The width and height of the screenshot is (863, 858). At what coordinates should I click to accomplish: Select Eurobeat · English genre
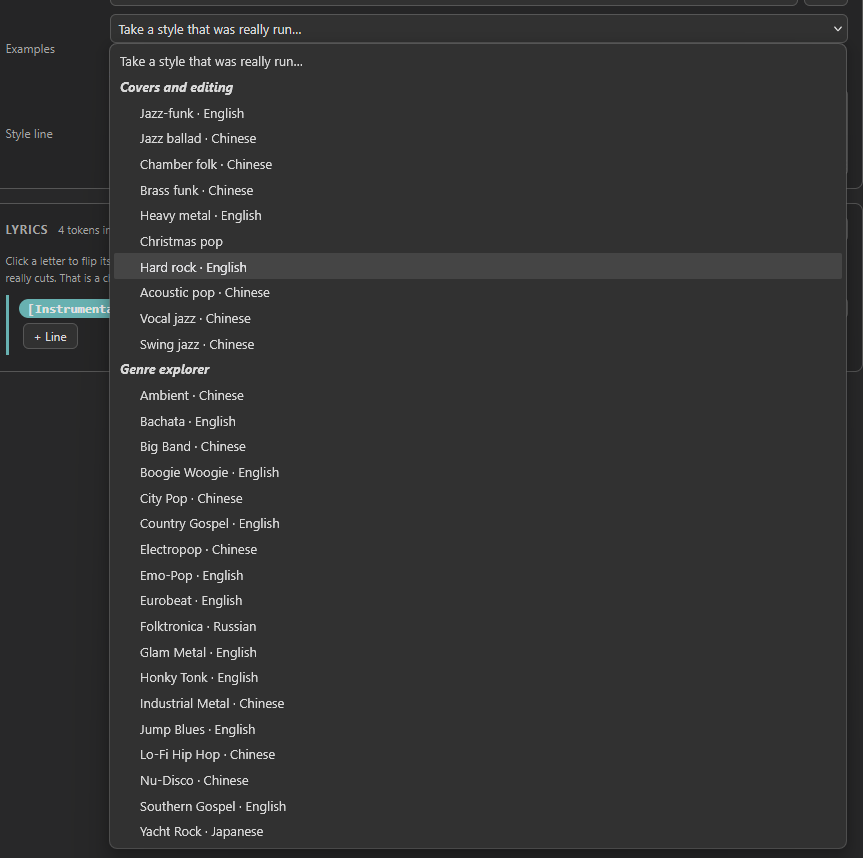tap(478, 601)
